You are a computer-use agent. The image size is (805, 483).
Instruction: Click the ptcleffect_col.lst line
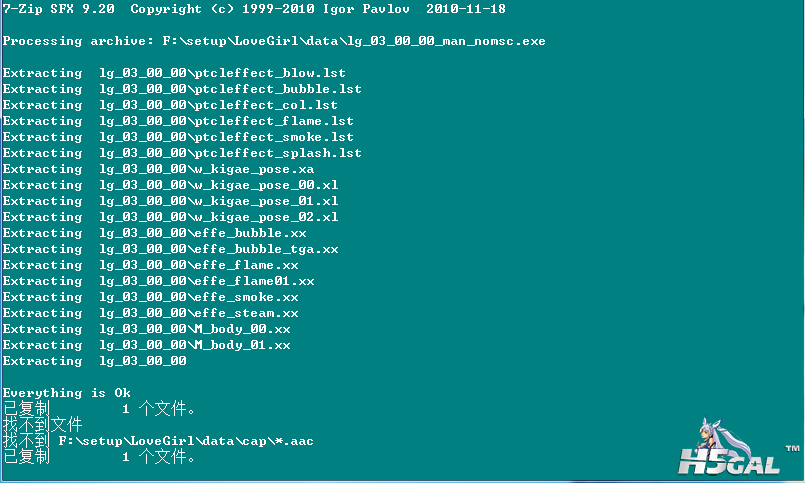point(170,105)
